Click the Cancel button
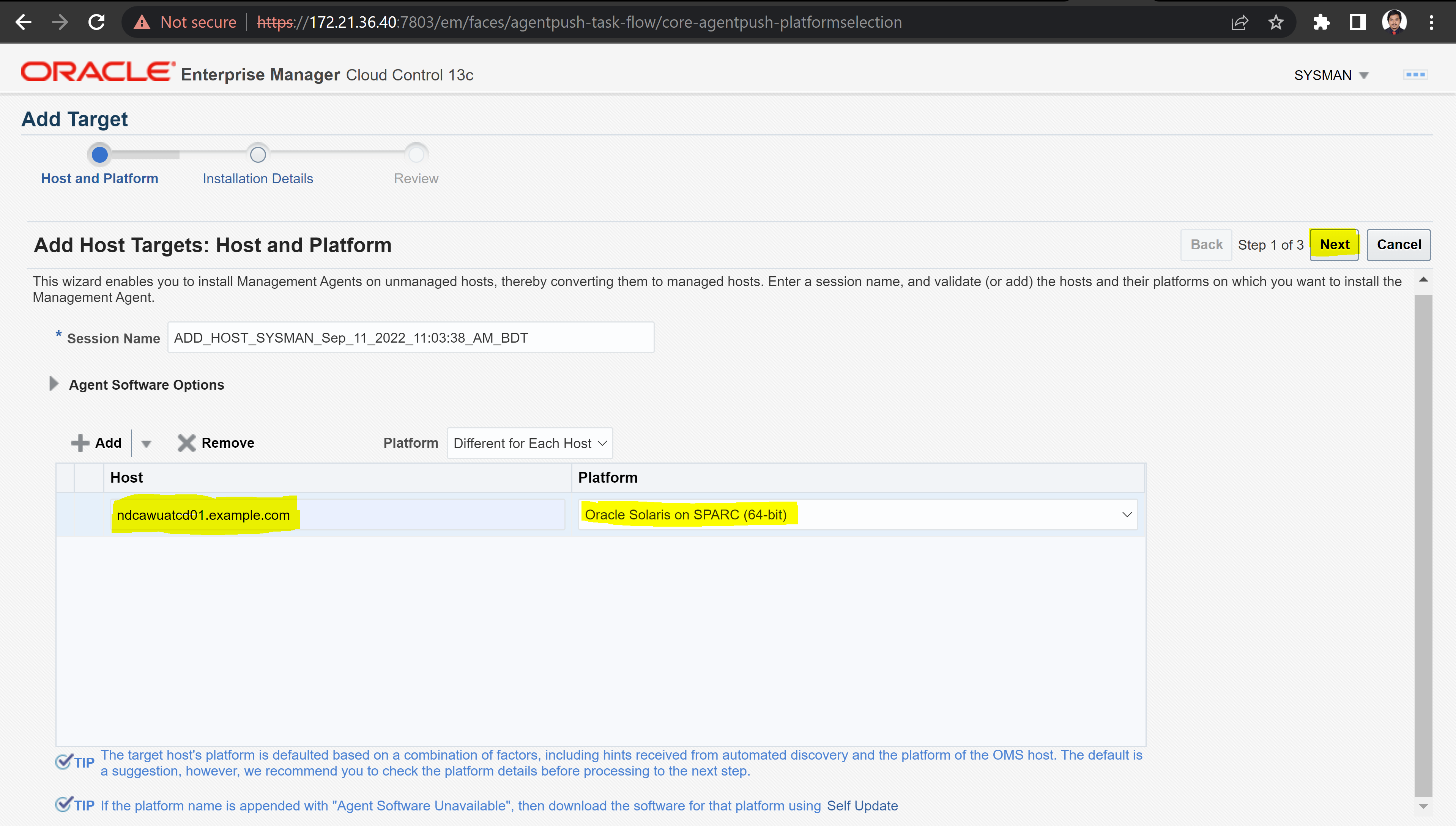 1399,244
